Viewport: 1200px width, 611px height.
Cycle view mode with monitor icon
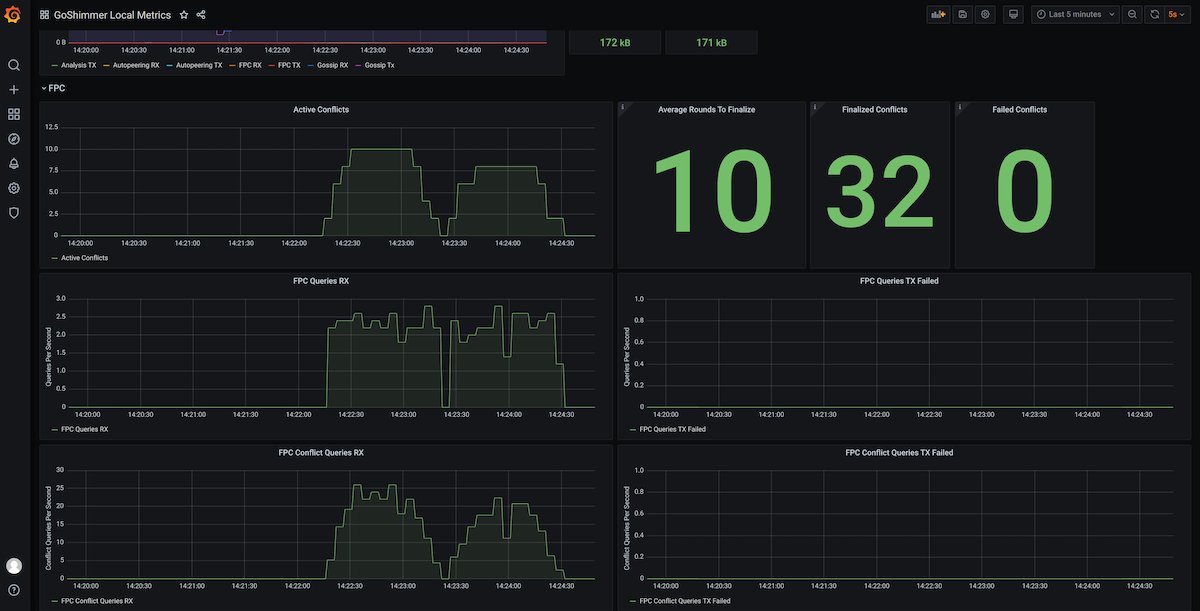coord(1013,15)
